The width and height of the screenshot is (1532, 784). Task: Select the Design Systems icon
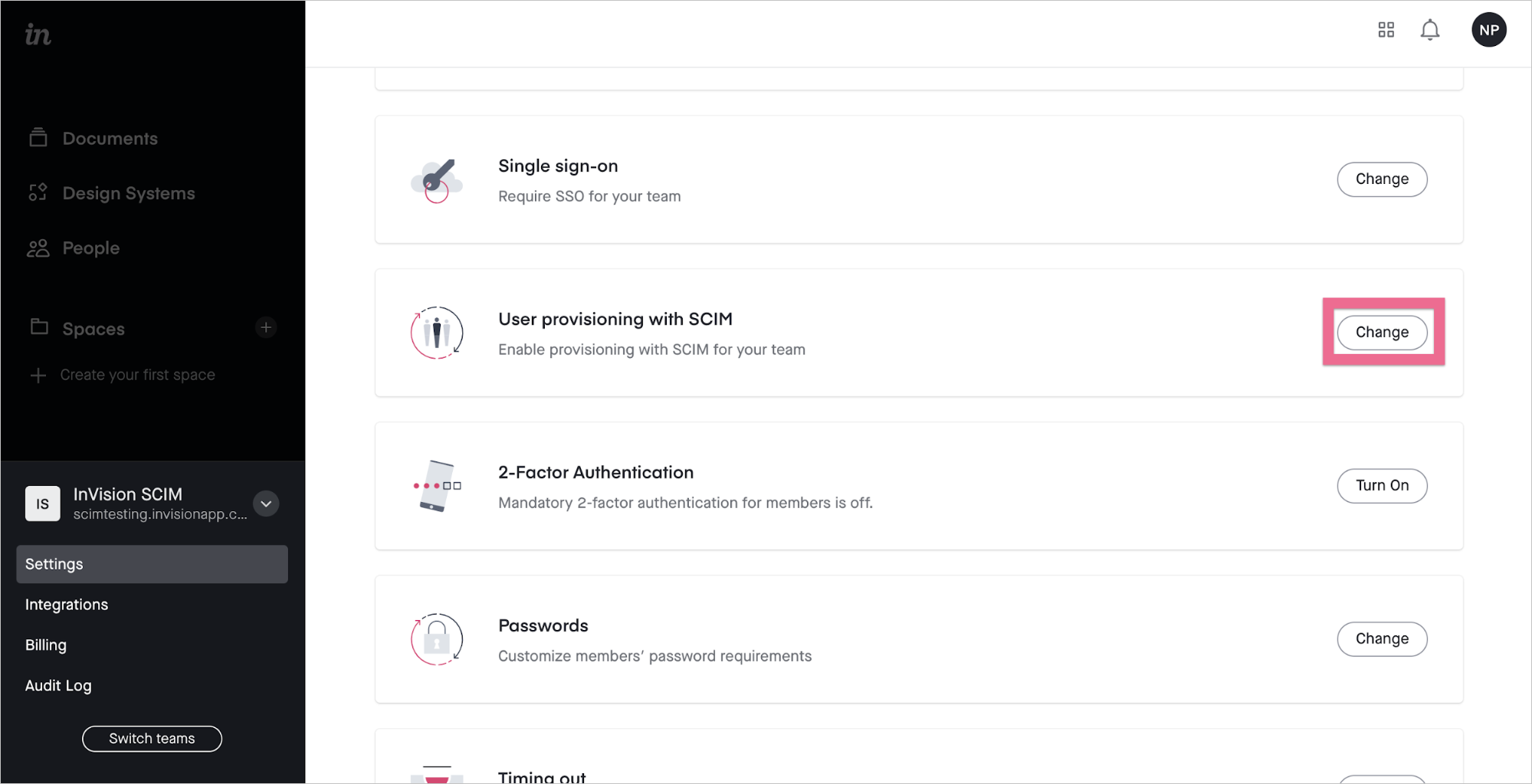click(37, 192)
